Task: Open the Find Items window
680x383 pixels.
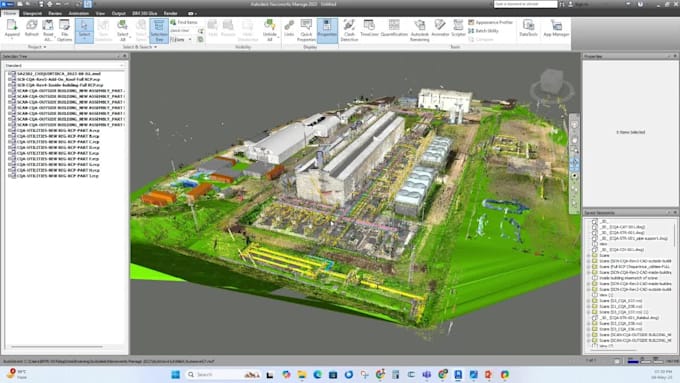Action: (184, 22)
